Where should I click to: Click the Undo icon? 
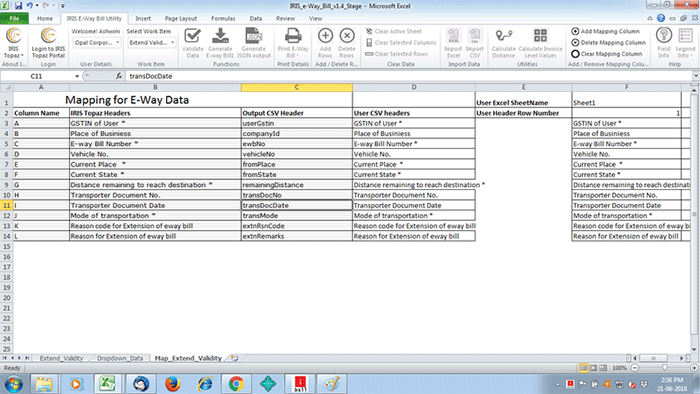30,6
